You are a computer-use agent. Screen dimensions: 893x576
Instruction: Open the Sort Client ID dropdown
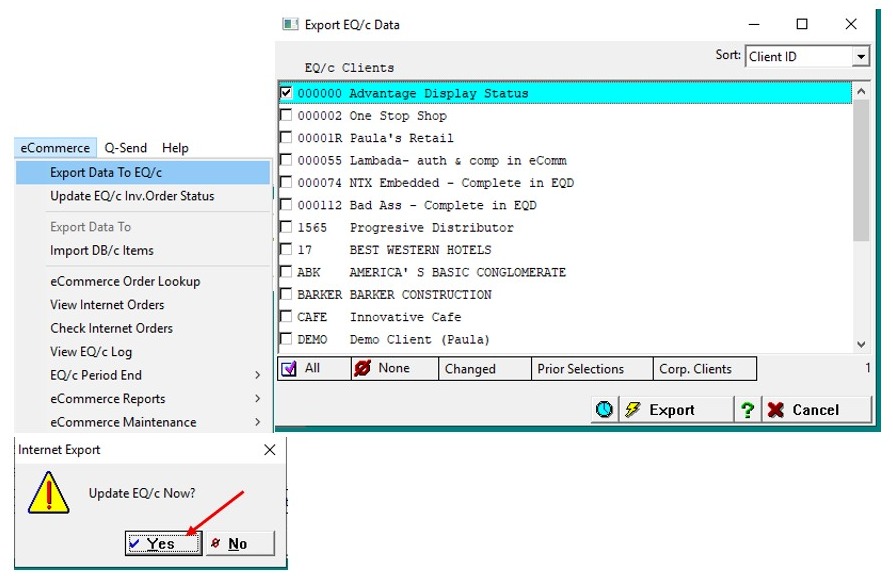861,56
